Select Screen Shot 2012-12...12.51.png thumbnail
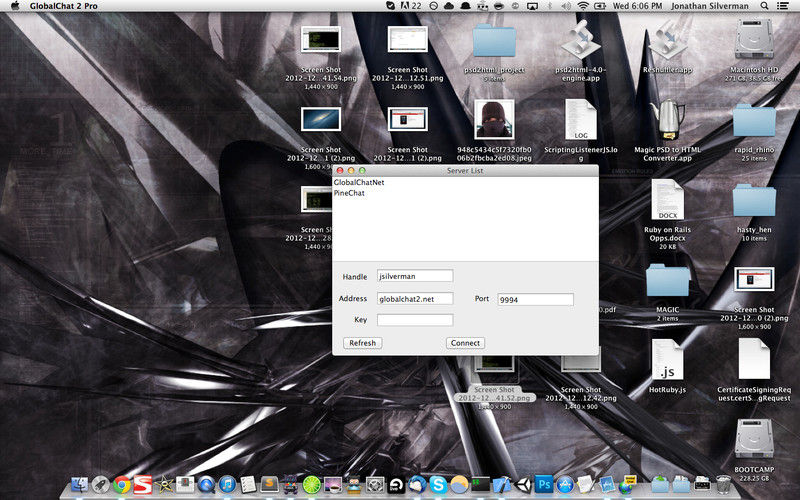800x500 pixels. 407,39
